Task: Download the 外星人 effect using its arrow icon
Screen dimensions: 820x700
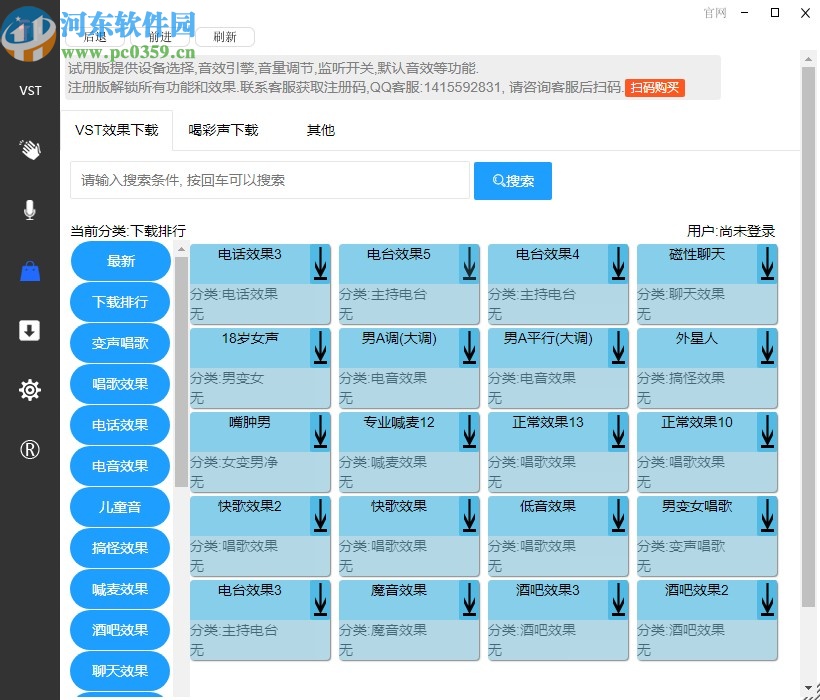Action: [x=767, y=348]
